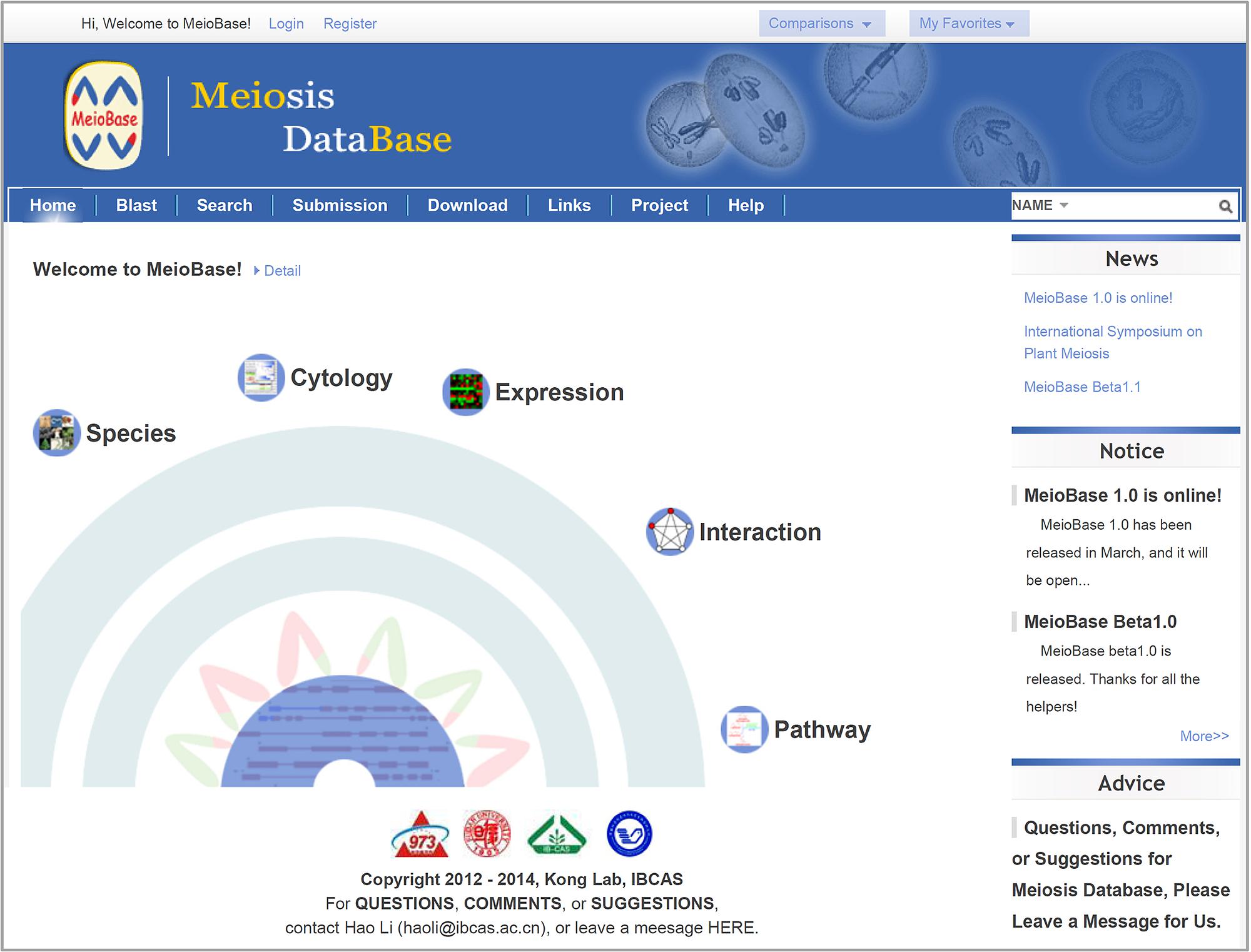This screenshot has height=952, width=1251.
Task: Click the 'Welcome to MeioBase!' heading
Action: (137, 270)
